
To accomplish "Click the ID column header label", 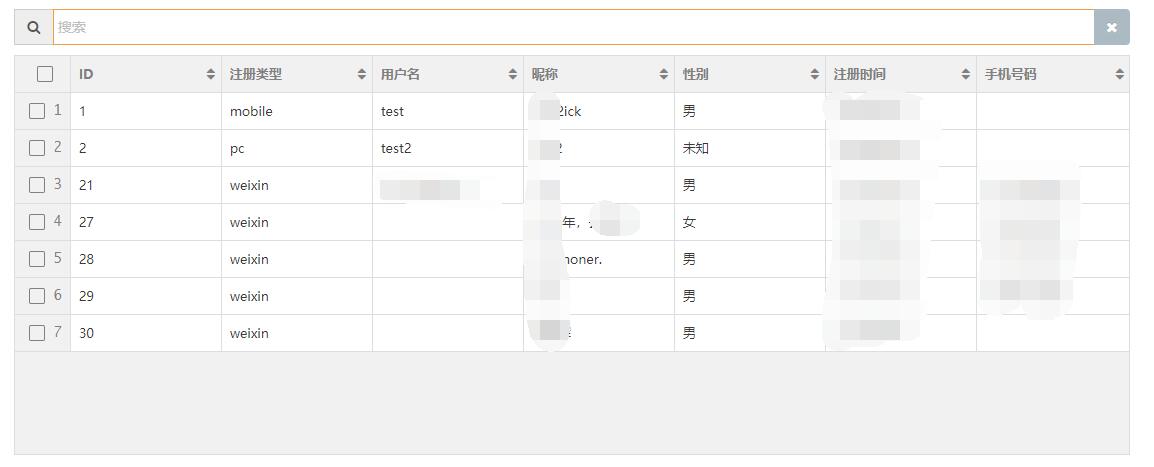I will pyautogui.click(x=86, y=74).
